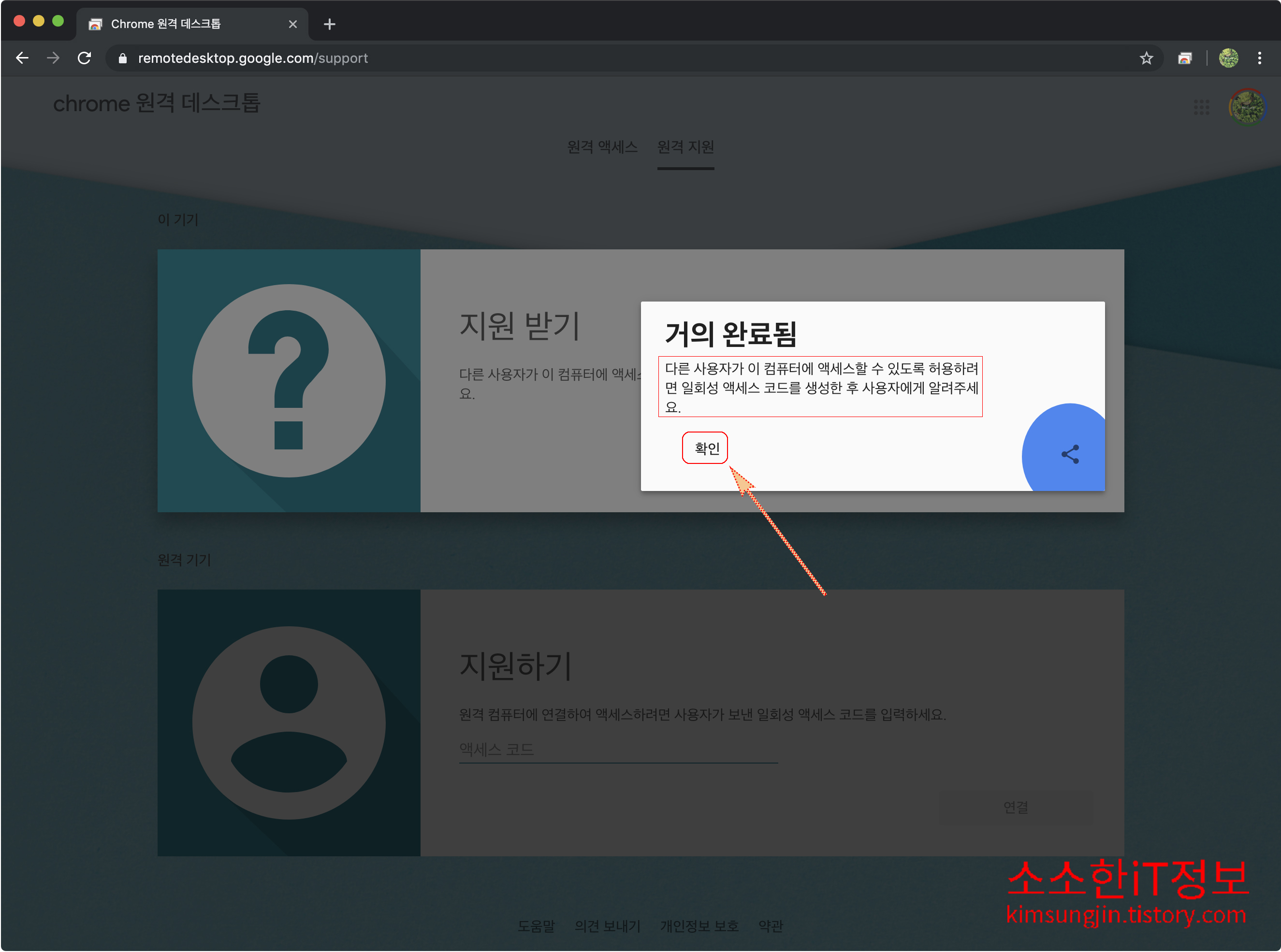Click the Google account avatar on the page
Screen dimensions: 1281x952
coord(1247,107)
